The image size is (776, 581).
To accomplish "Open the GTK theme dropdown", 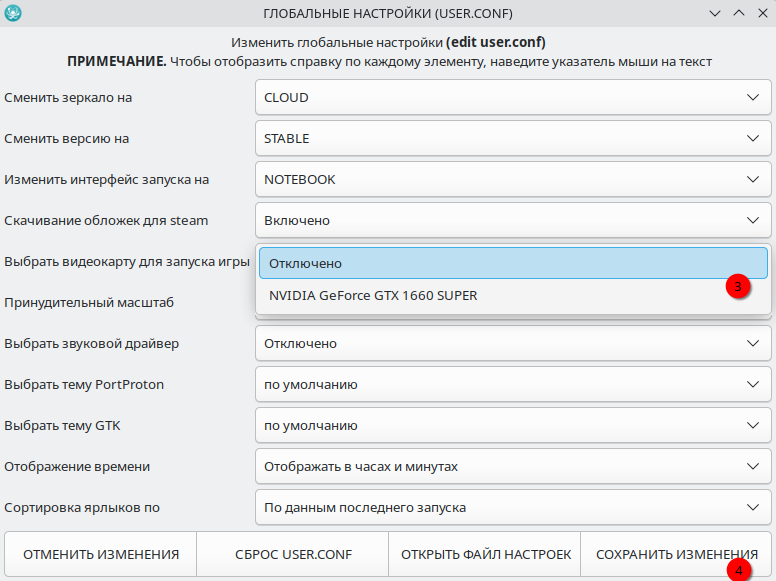I will click(x=513, y=426).
